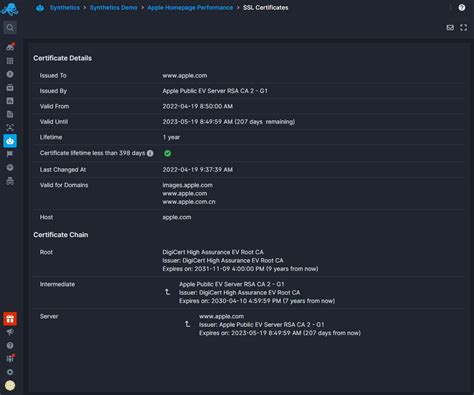Image resolution: width=474 pixels, height=395 pixels.
Task: Open the sidebar search
Action: [10, 28]
